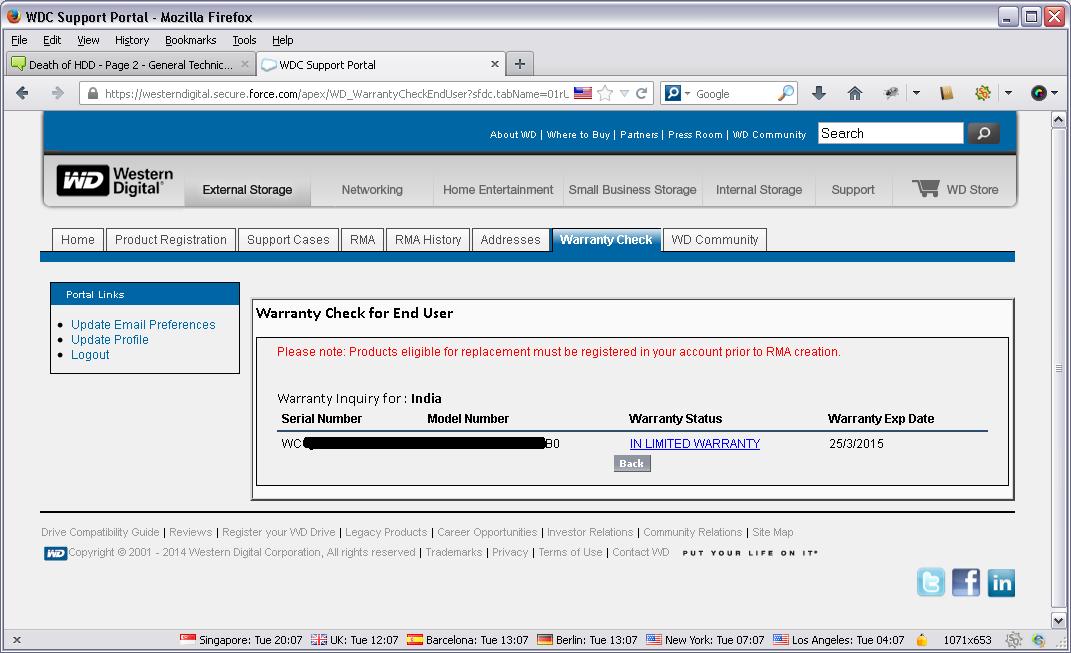Screen dimensions: 1071x653
Task: Open the Downloads arrow in the toolbar
Action: coord(819,93)
